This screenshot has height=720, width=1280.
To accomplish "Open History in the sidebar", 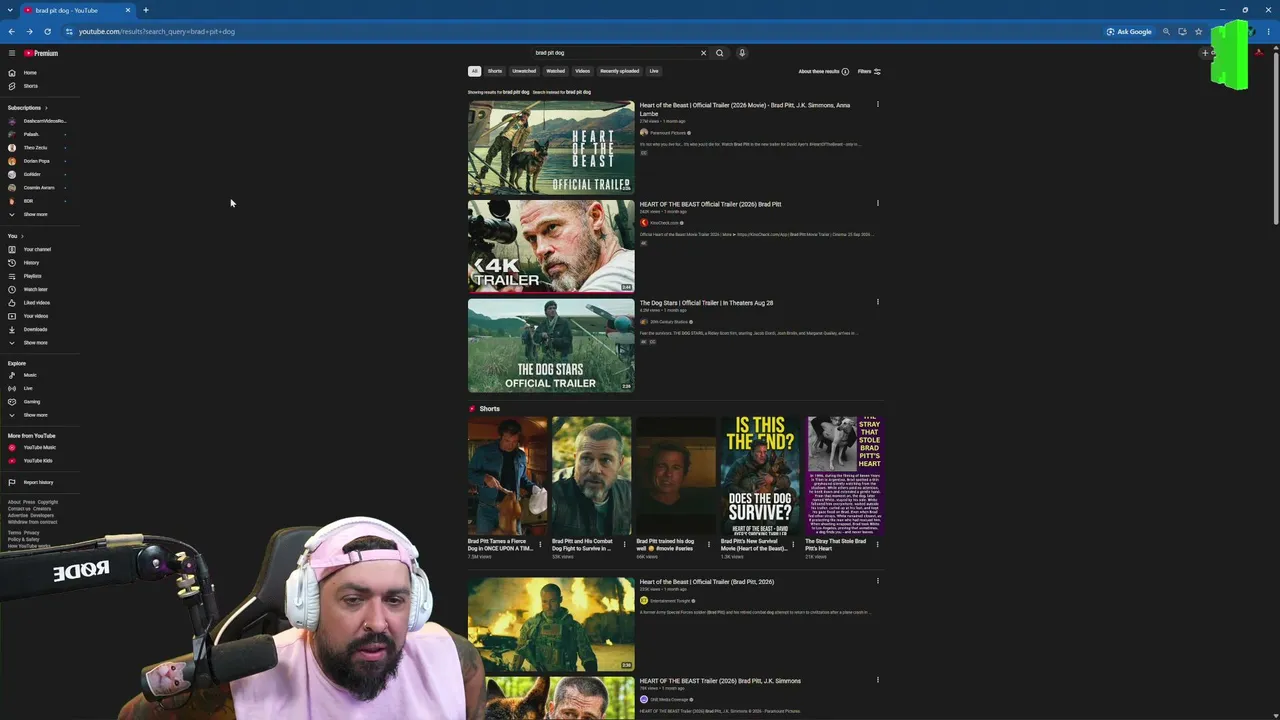I will pos(31,263).
